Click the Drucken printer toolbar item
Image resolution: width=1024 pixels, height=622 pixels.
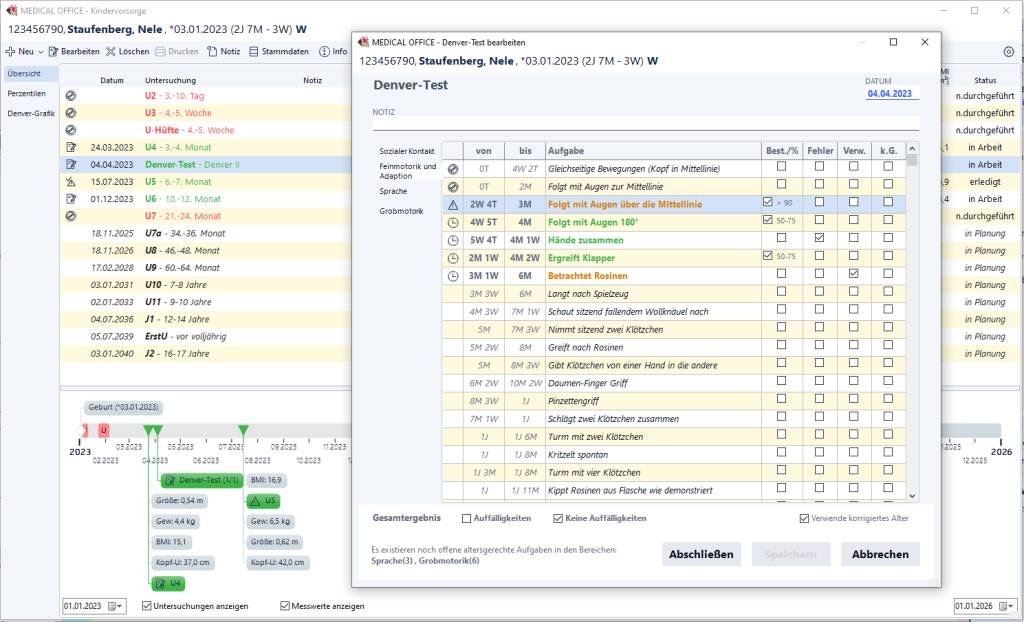(x=176, y=51)
